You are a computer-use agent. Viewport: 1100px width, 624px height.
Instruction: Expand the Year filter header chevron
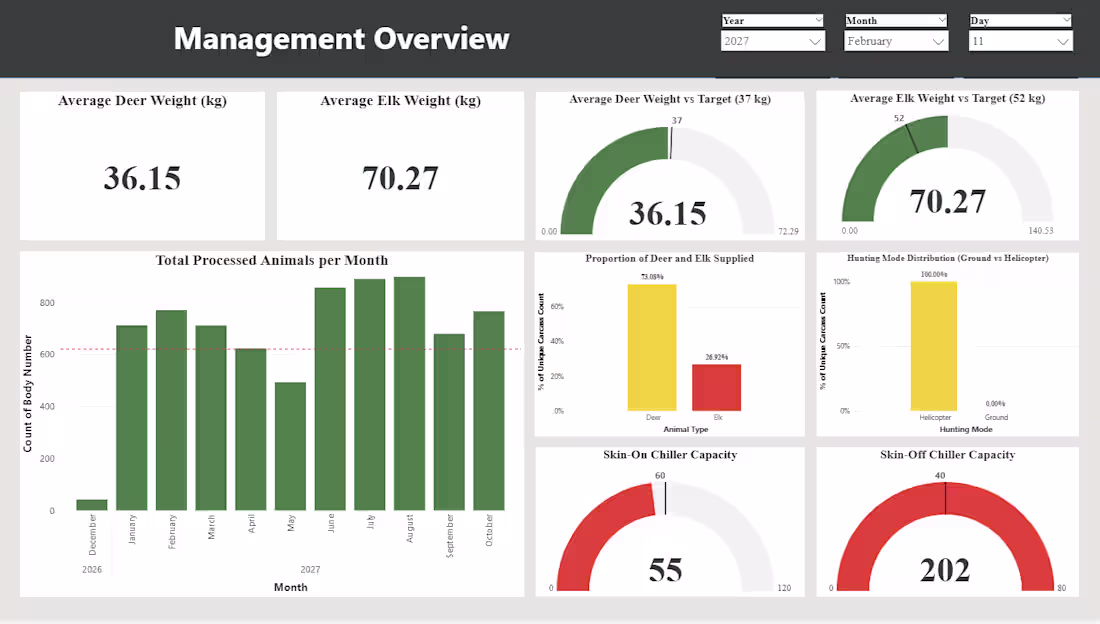click(819, 20)
